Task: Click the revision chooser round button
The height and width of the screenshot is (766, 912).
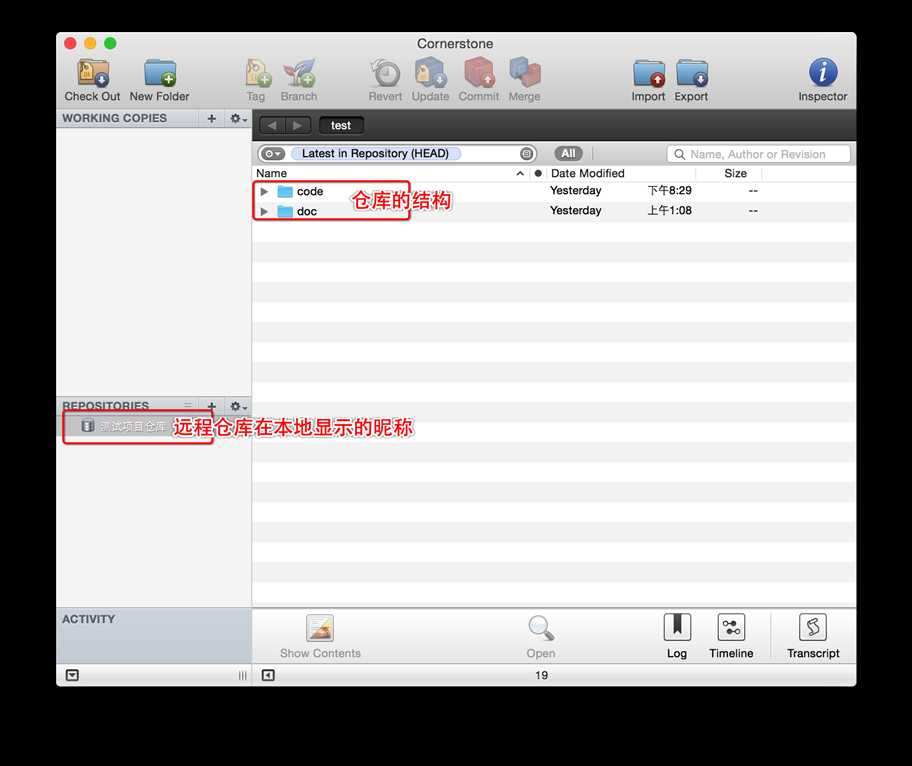Action: pos(526,154)
